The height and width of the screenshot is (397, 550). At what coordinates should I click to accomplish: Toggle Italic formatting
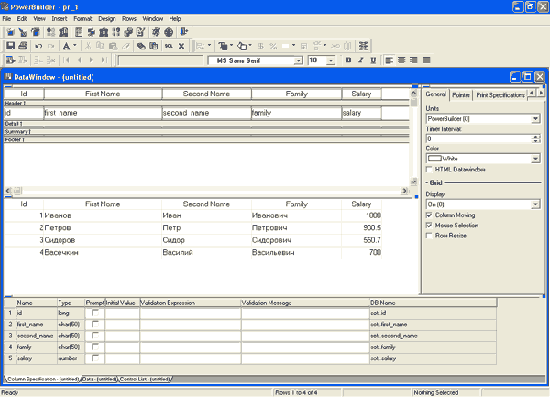tap(361, 60)
